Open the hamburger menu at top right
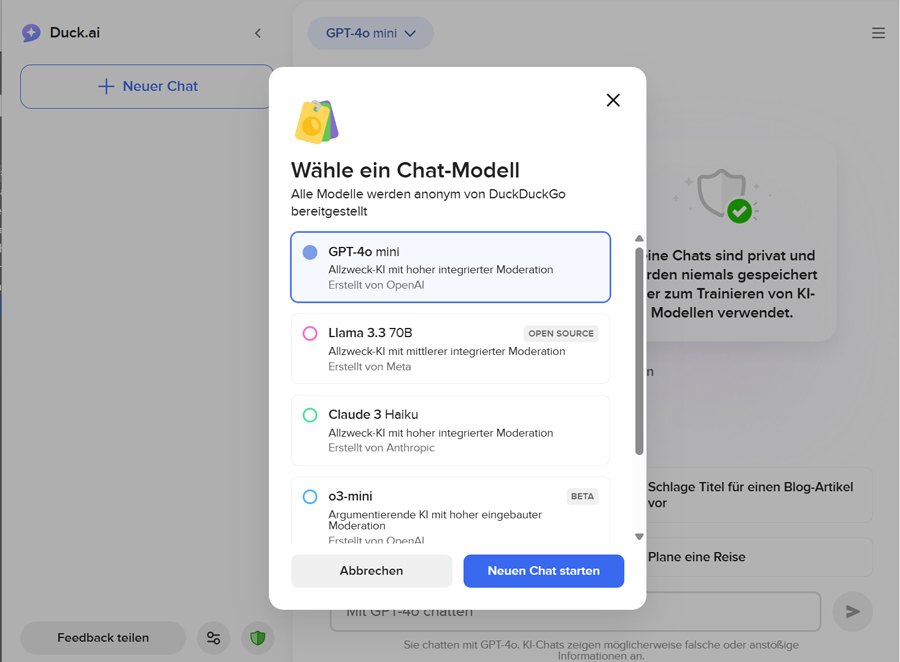The width and height of the screenshot is (900, 662). (x=878, y=33)
